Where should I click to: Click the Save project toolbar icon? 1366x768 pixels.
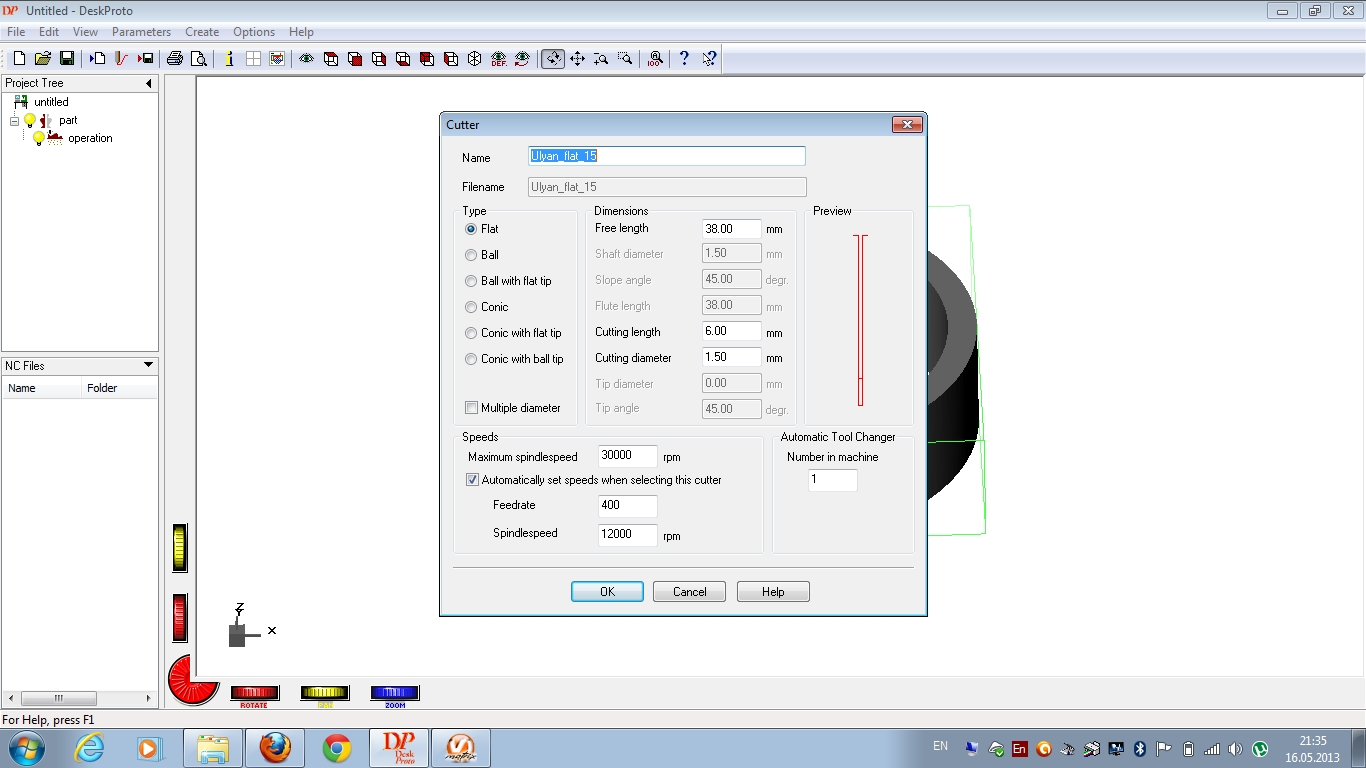point(67,59)
